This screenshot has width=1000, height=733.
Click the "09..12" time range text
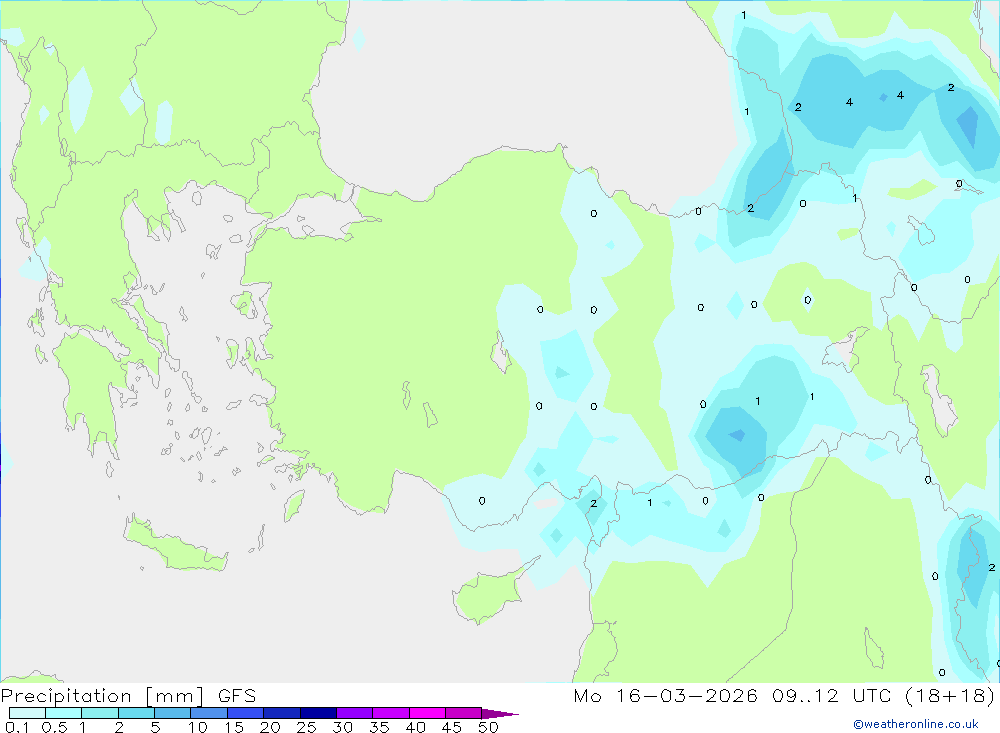(x=805, y=696)
